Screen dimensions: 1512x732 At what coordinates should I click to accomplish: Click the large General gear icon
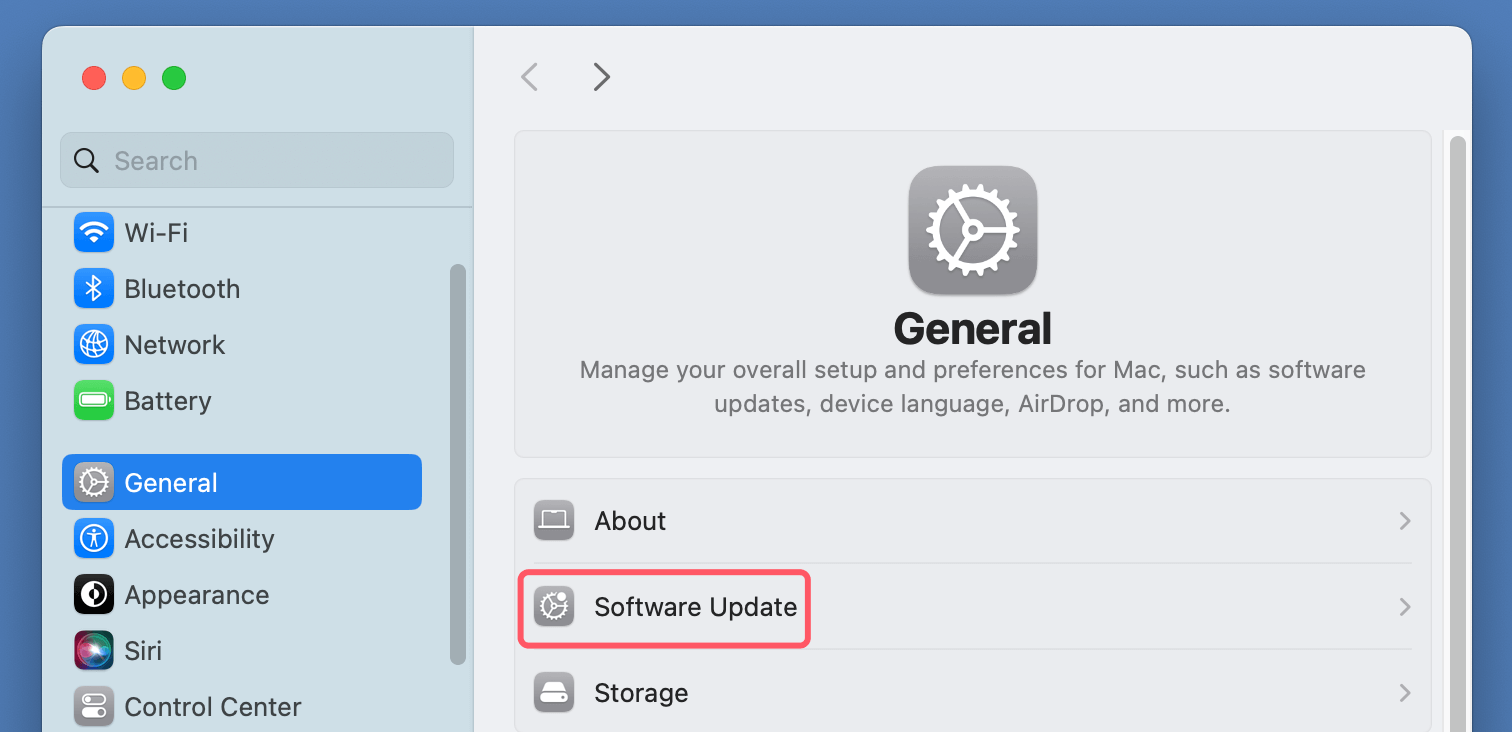[x=972, y=230]
